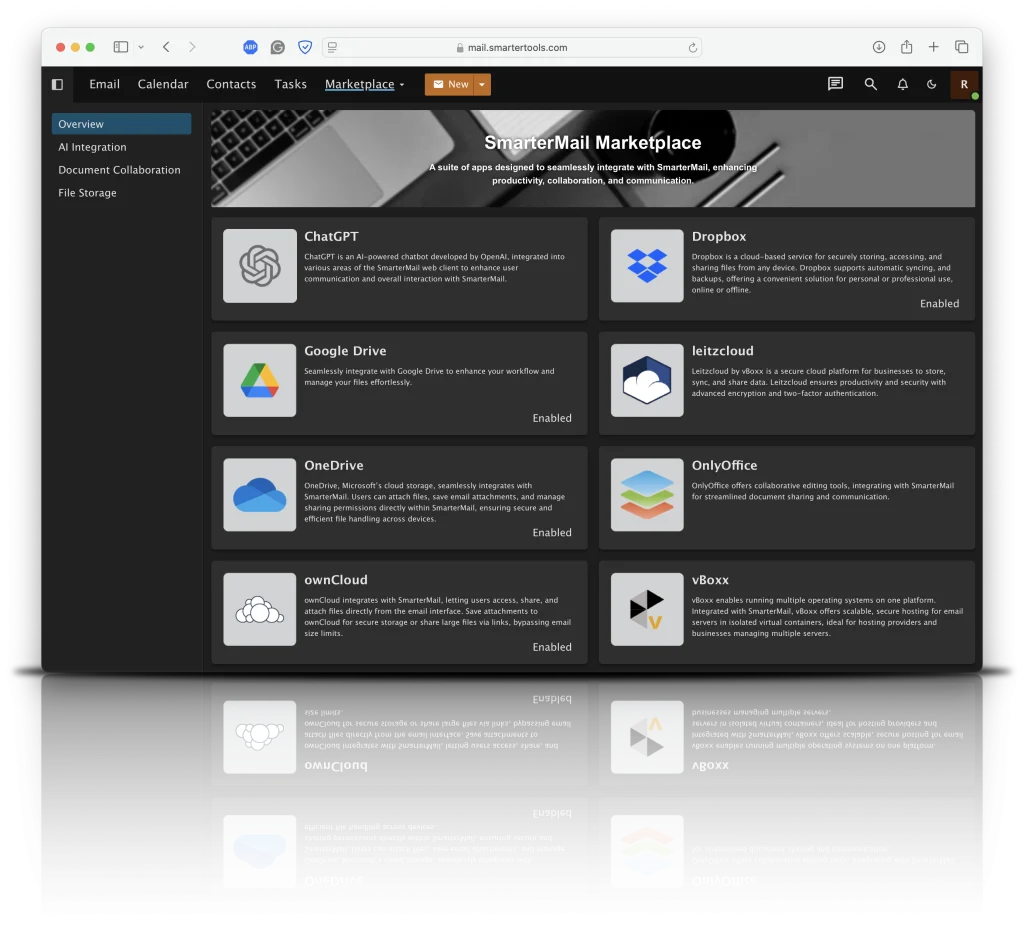This screenshot has width=1024, height=941.
Task: Click the leitzcloud title
Action: tap(722, 351)
